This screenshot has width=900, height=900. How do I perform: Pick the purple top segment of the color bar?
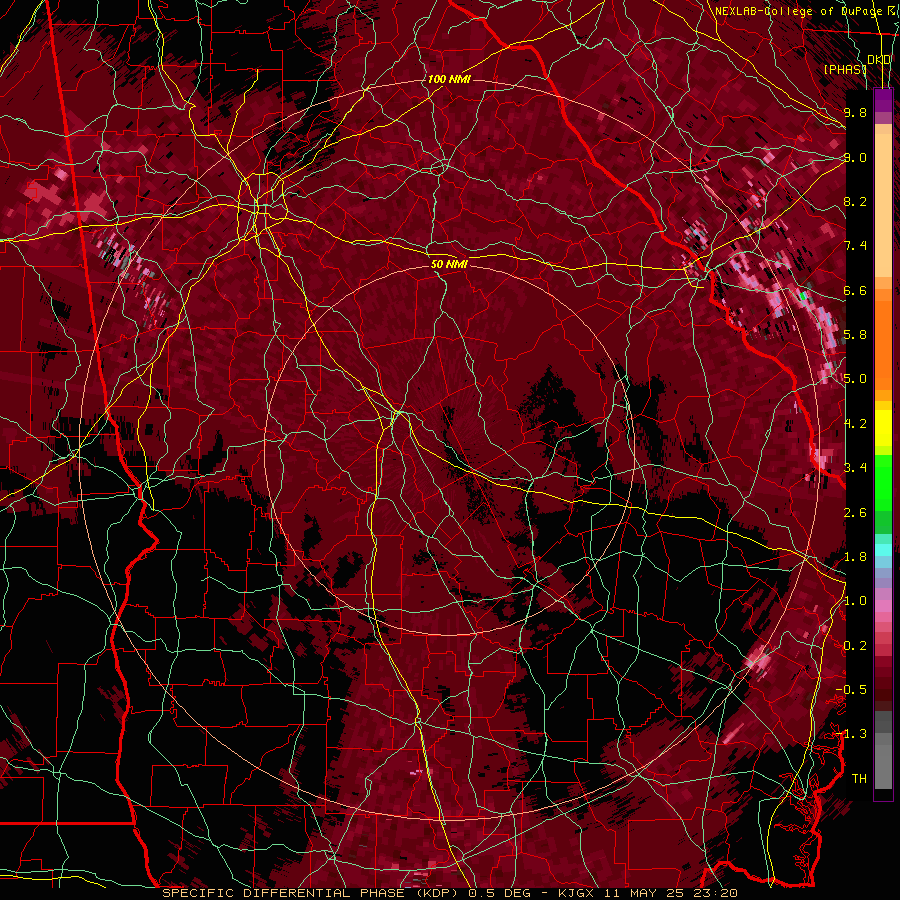point(883,100)
